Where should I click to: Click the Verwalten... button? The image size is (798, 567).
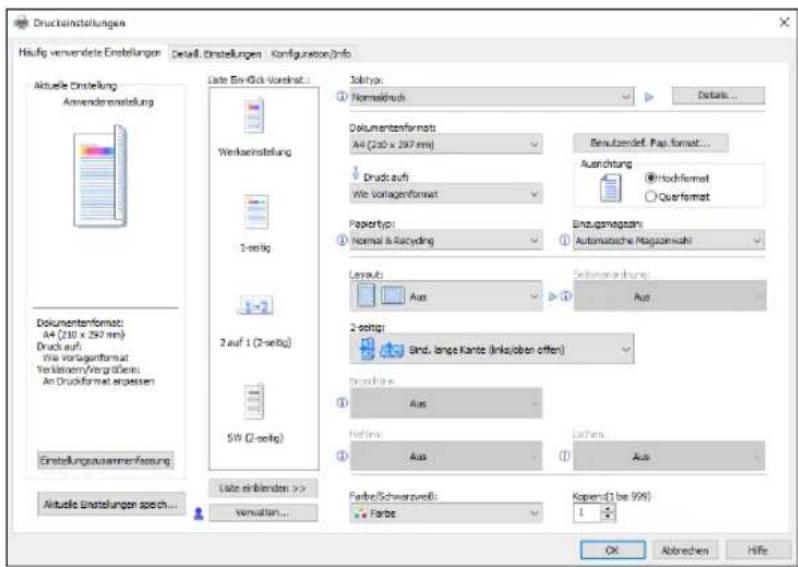pos(263,513)
